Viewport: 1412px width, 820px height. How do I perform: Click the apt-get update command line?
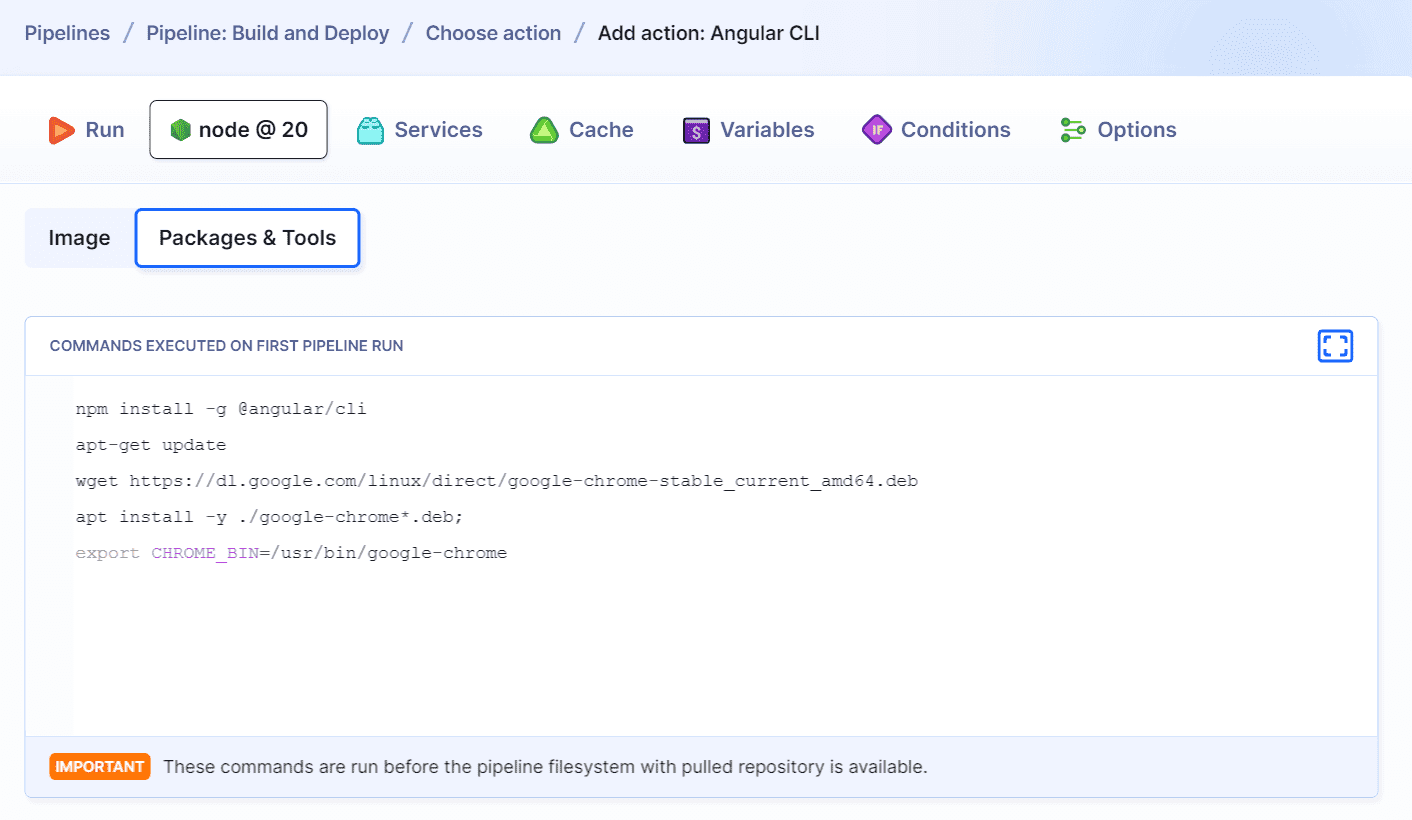click(x=151, y=445)
